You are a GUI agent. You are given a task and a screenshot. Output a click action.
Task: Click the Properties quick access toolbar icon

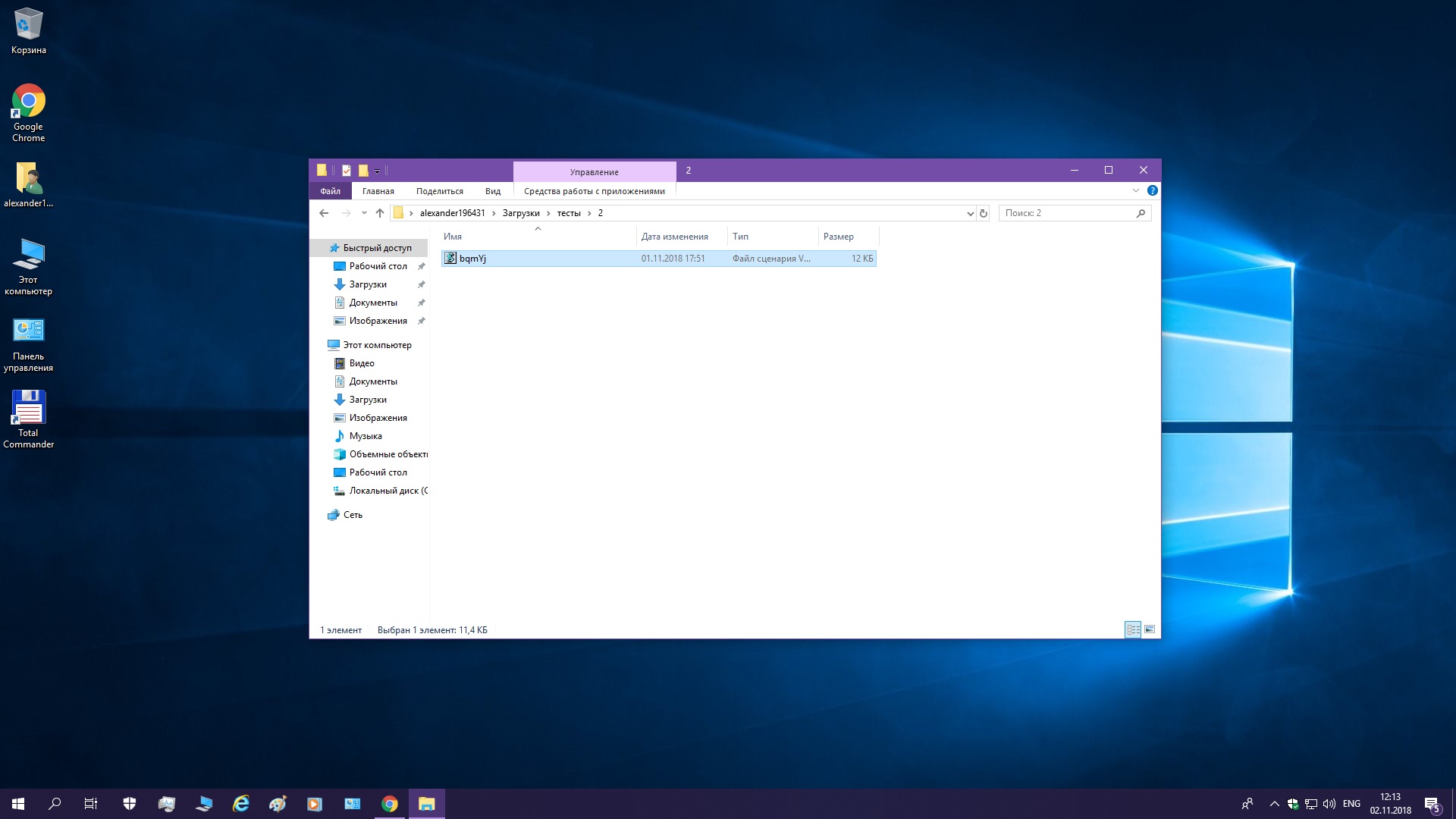point(347,171)
